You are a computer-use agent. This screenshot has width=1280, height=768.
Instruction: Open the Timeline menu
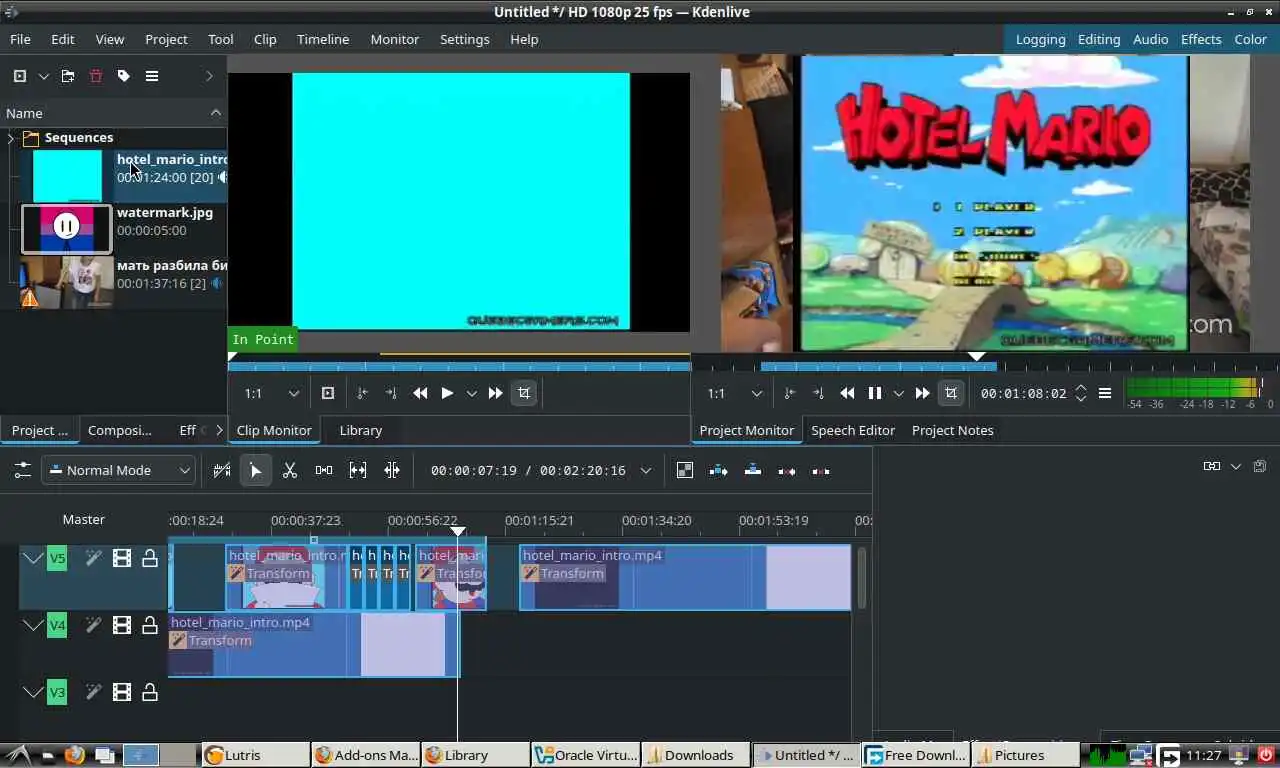tap(323, 39)
